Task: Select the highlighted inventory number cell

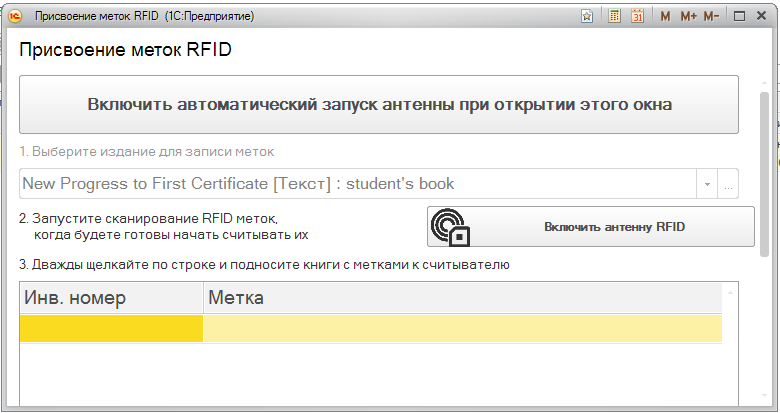Action: pos(111,329)
